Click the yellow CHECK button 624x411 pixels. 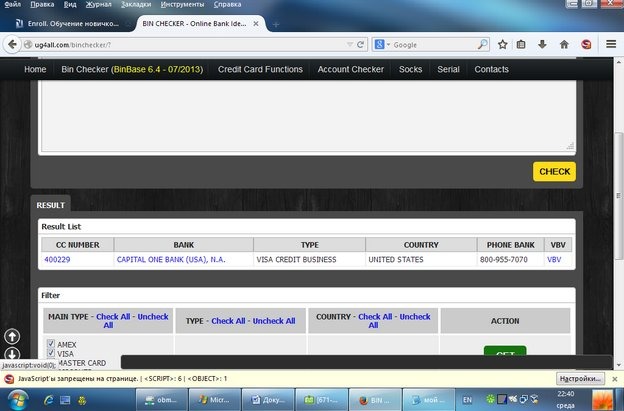click(x=554, y=171)
